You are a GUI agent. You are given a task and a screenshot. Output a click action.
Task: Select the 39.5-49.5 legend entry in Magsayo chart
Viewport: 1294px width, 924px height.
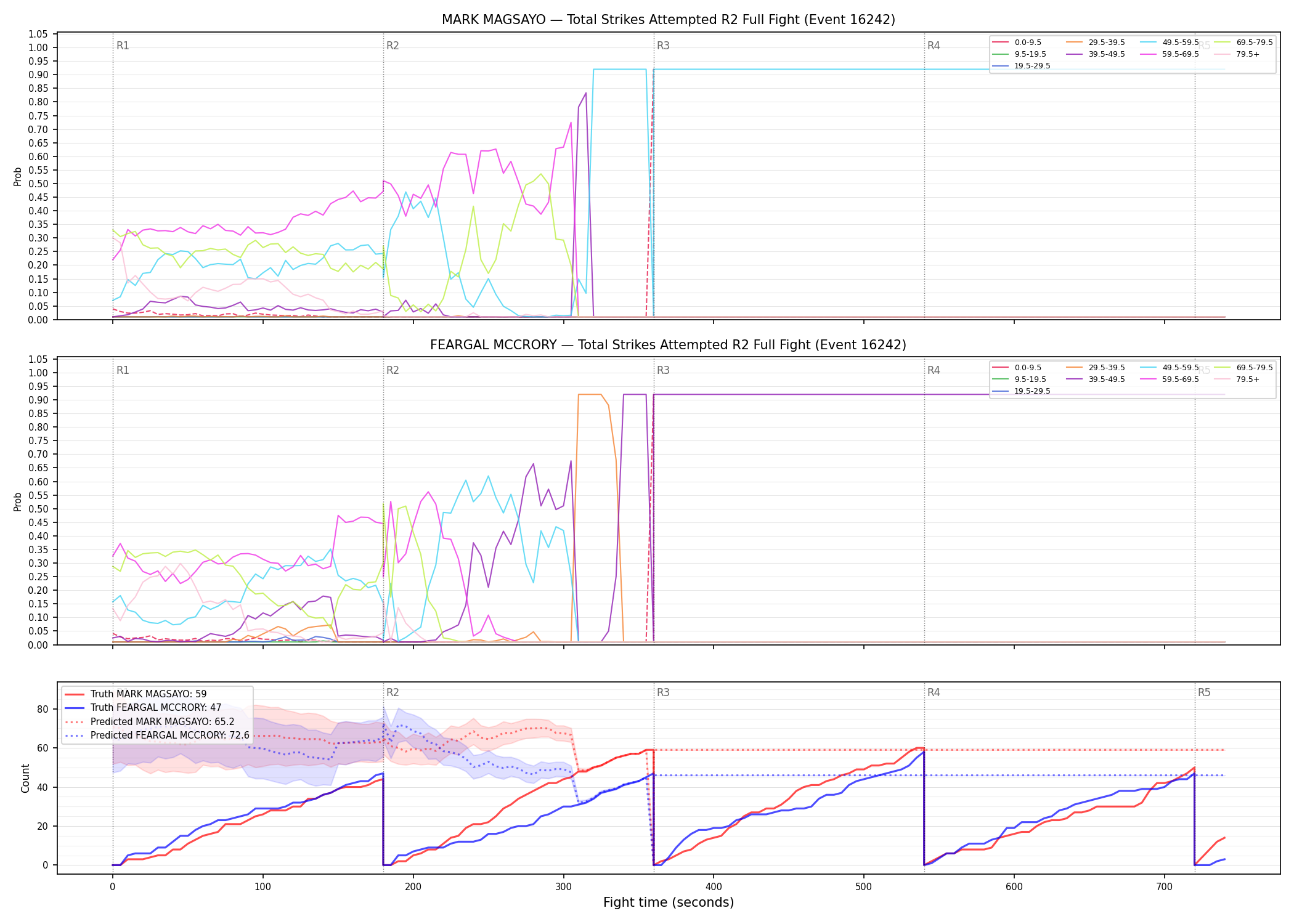(1096, 54)
